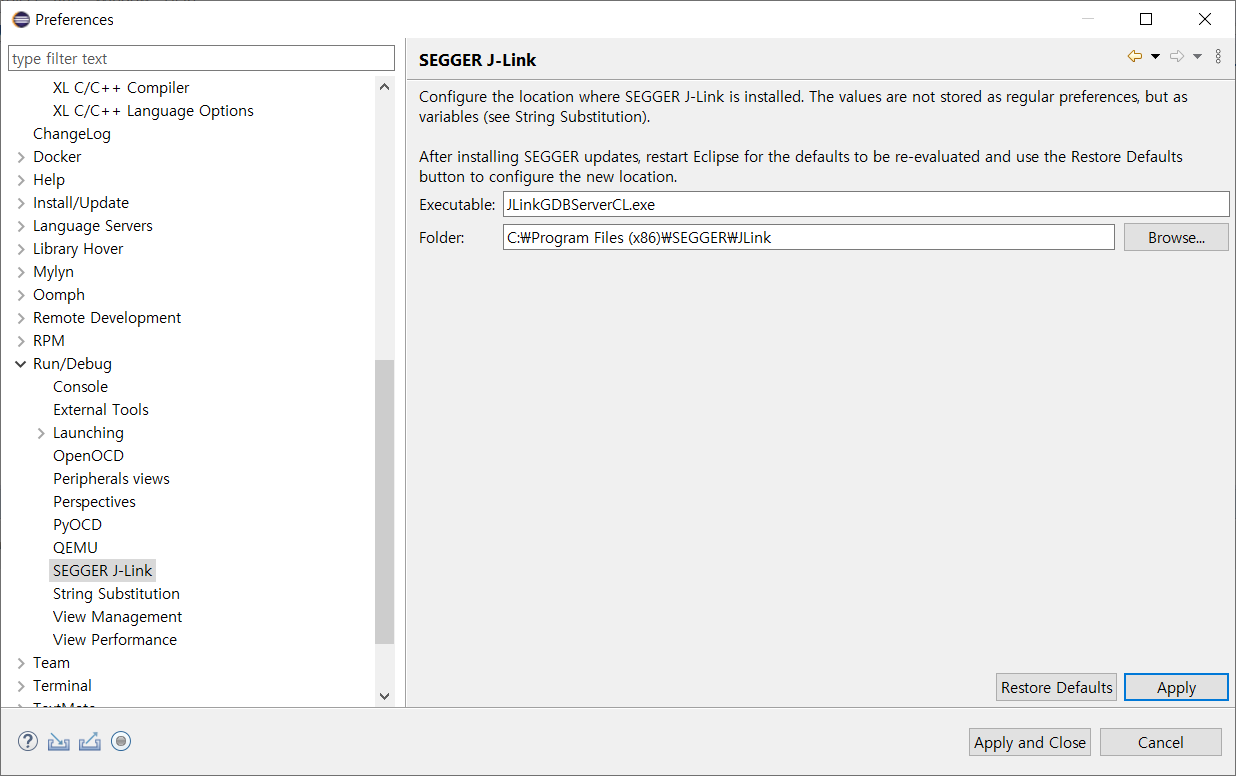Expand the Remote Development node
This screenshot has height=776, width=1236.
pyautogui.click(x=21, y=318)
